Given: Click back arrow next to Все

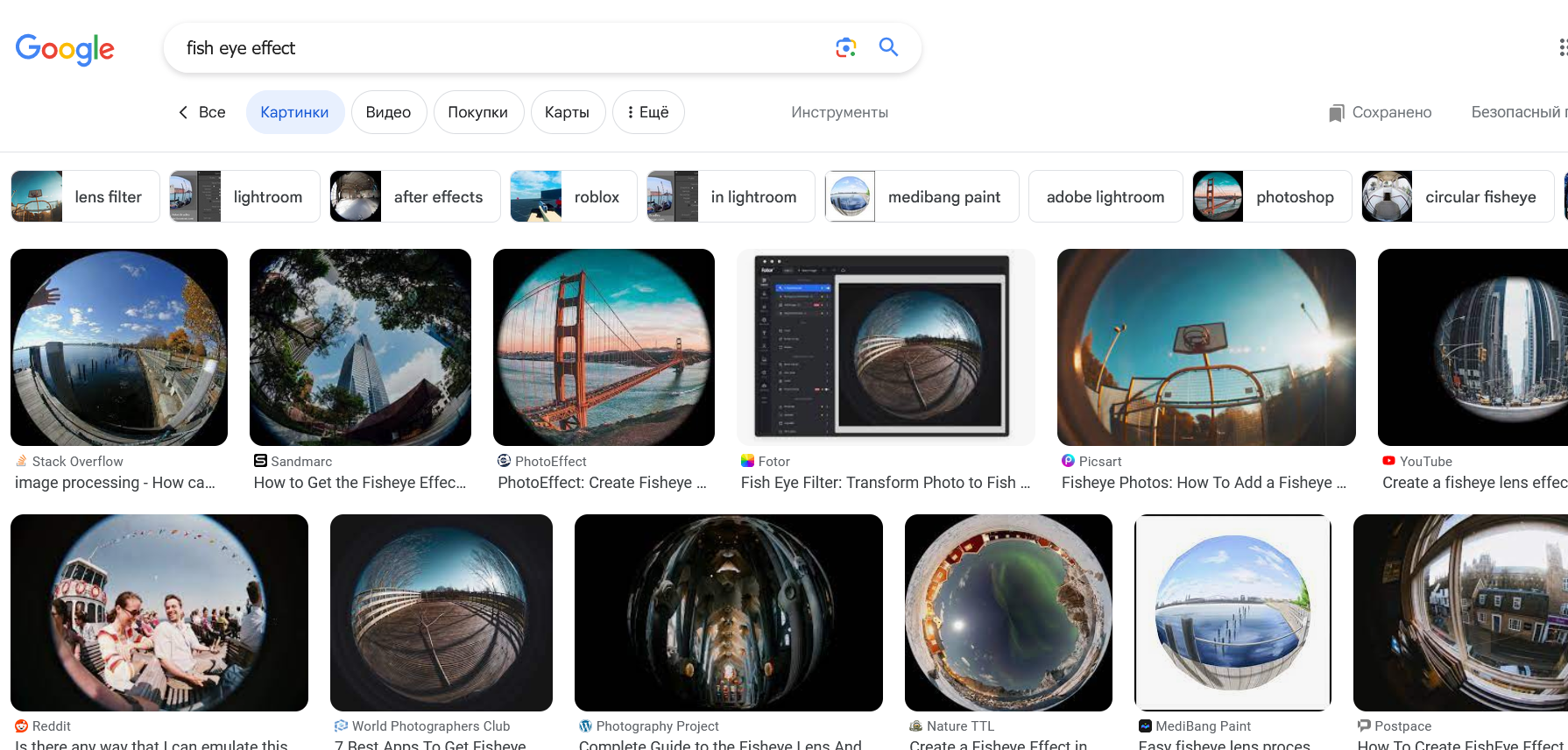Looking at the screenshot, I should click(183, 112).
